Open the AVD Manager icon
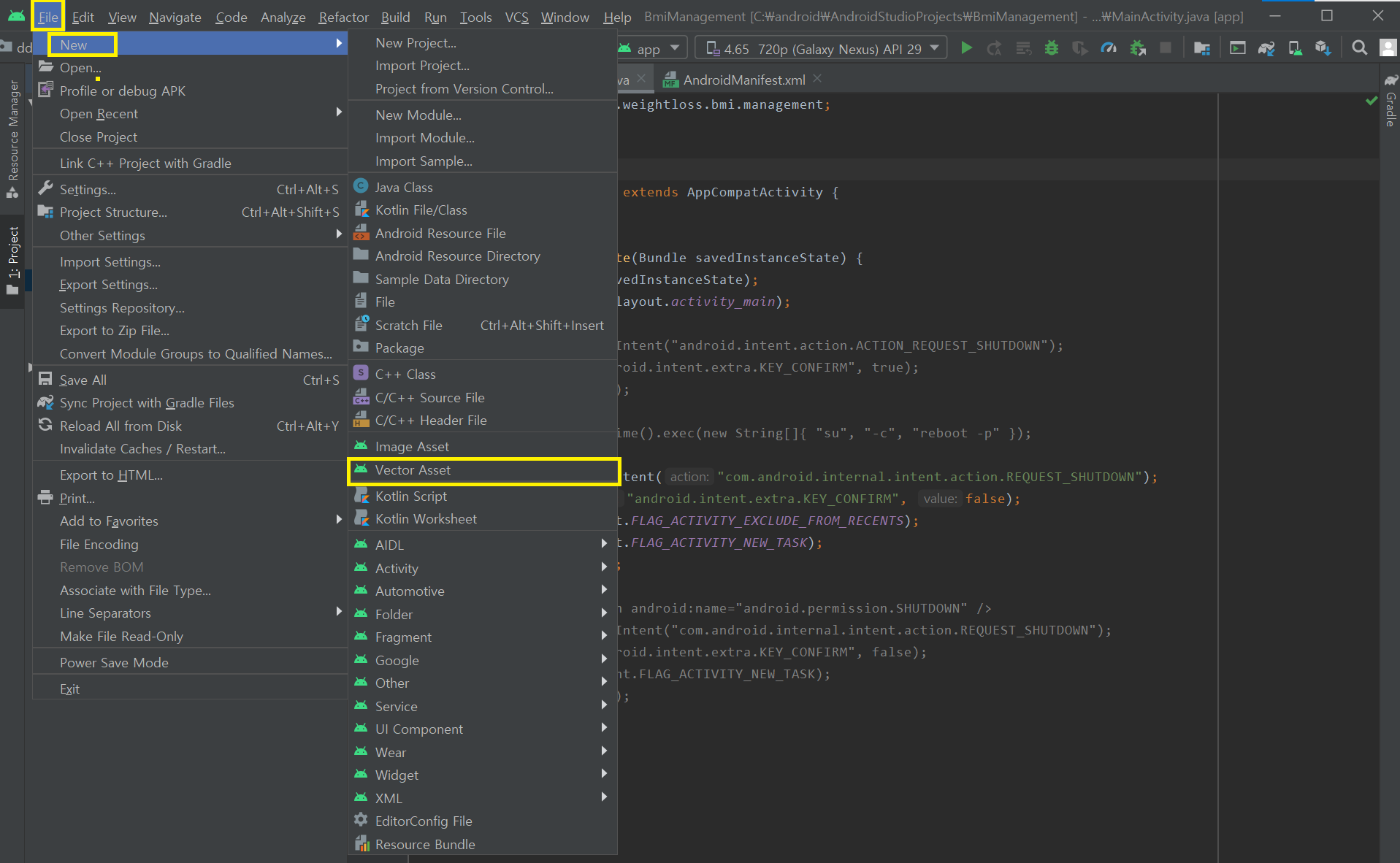This screenshot has width=1400, height=863. click(x=1295, y=48)
